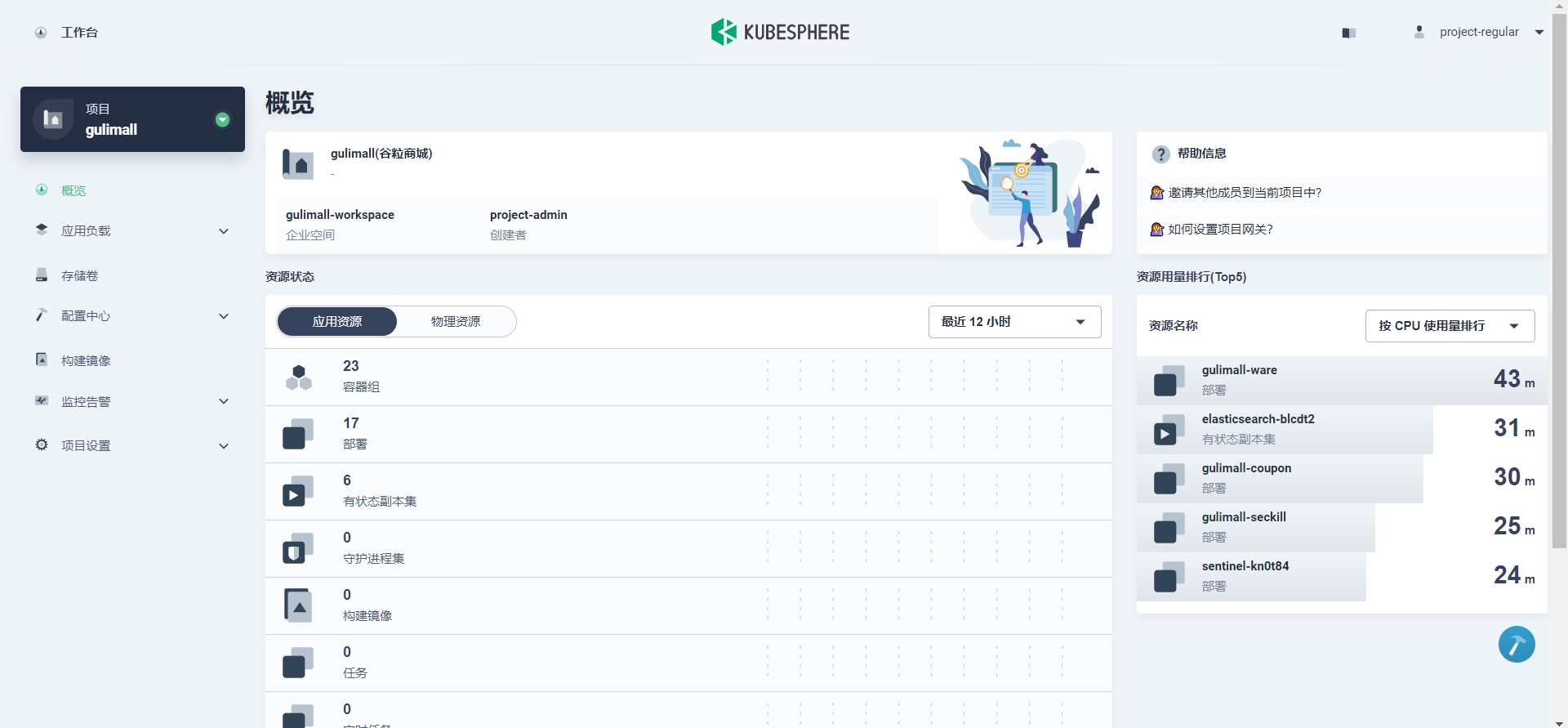Expand the 配置中心 submenu chevron
The image size is (1568, 728).
[x=224, y=316]
